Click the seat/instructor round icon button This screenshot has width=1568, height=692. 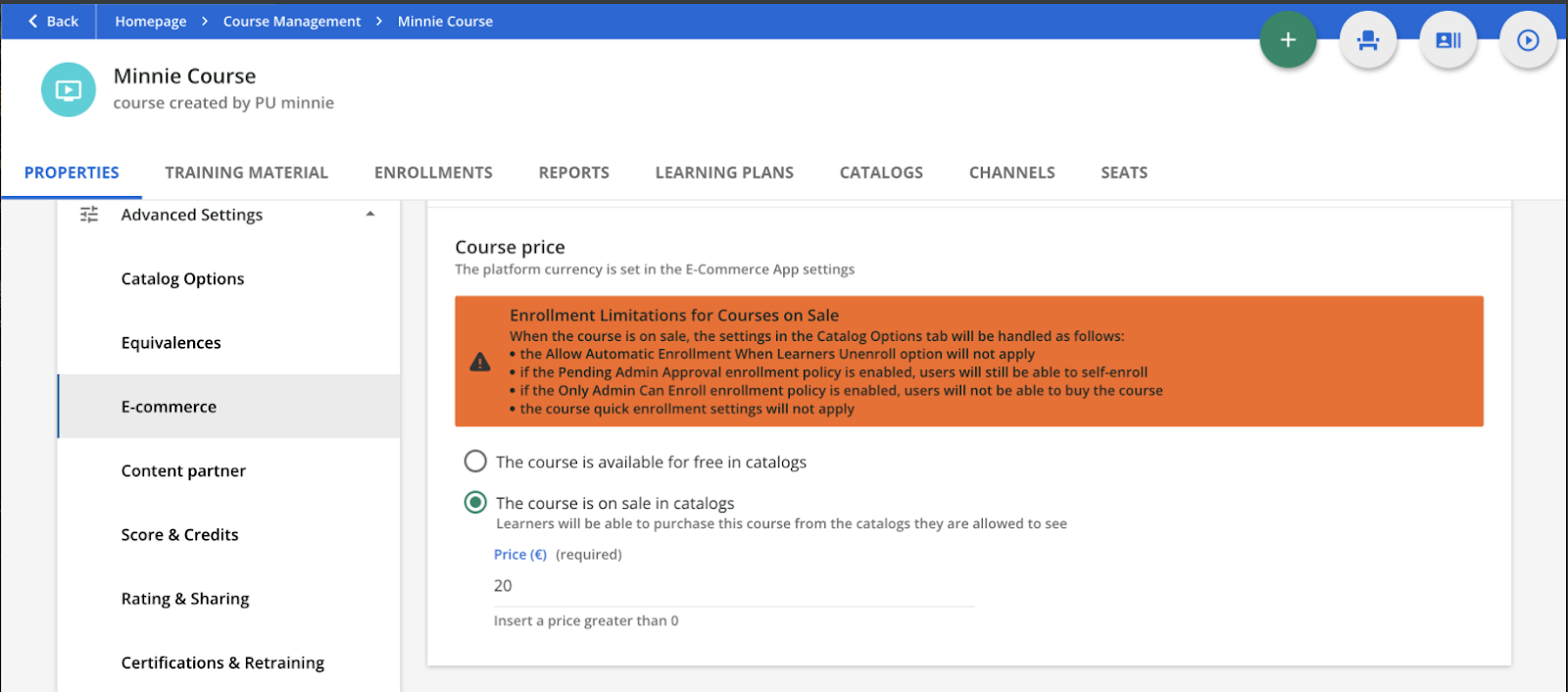click(1367, 40)
